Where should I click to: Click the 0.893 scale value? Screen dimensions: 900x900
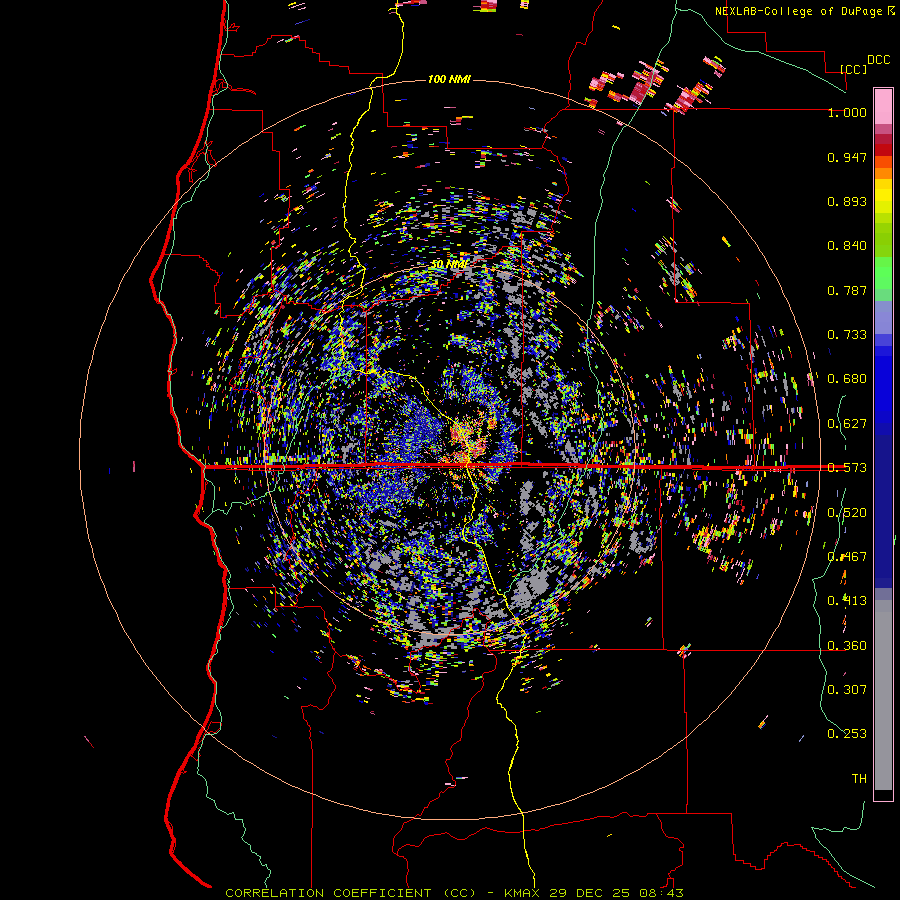pyautogui.click(x=847, y=201)
